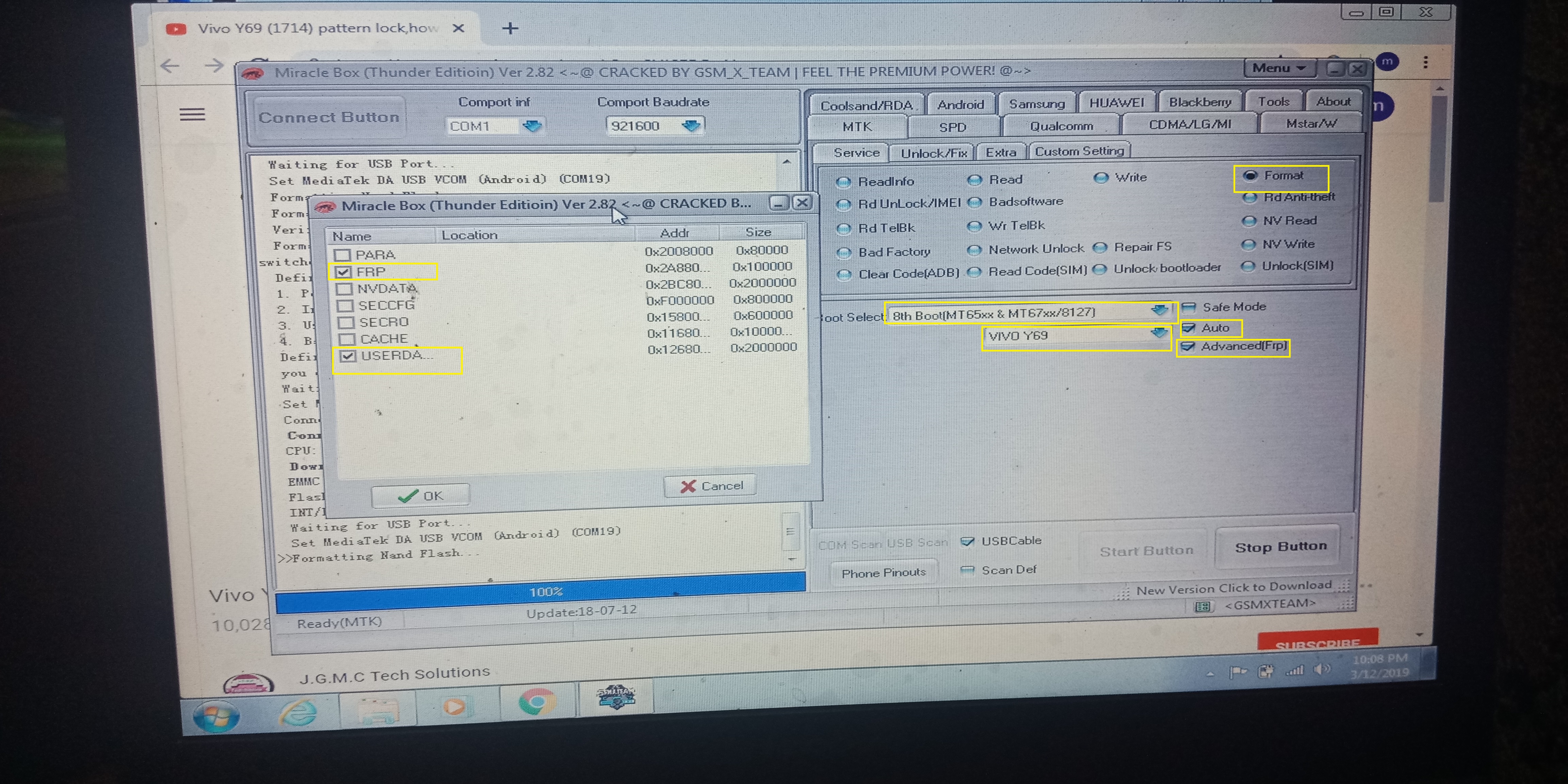Switch to the MTK tab
The height and width of the screenshot is (784, 1568).
pos(857,127)
